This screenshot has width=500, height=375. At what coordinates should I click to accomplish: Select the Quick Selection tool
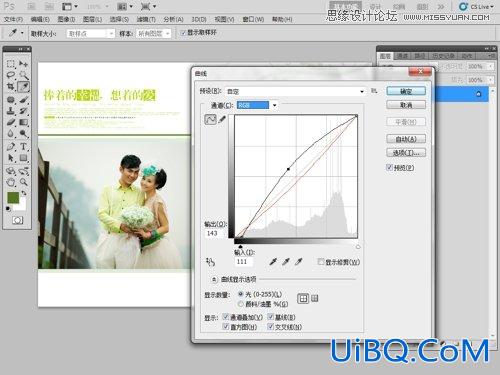tap(24, 75)
